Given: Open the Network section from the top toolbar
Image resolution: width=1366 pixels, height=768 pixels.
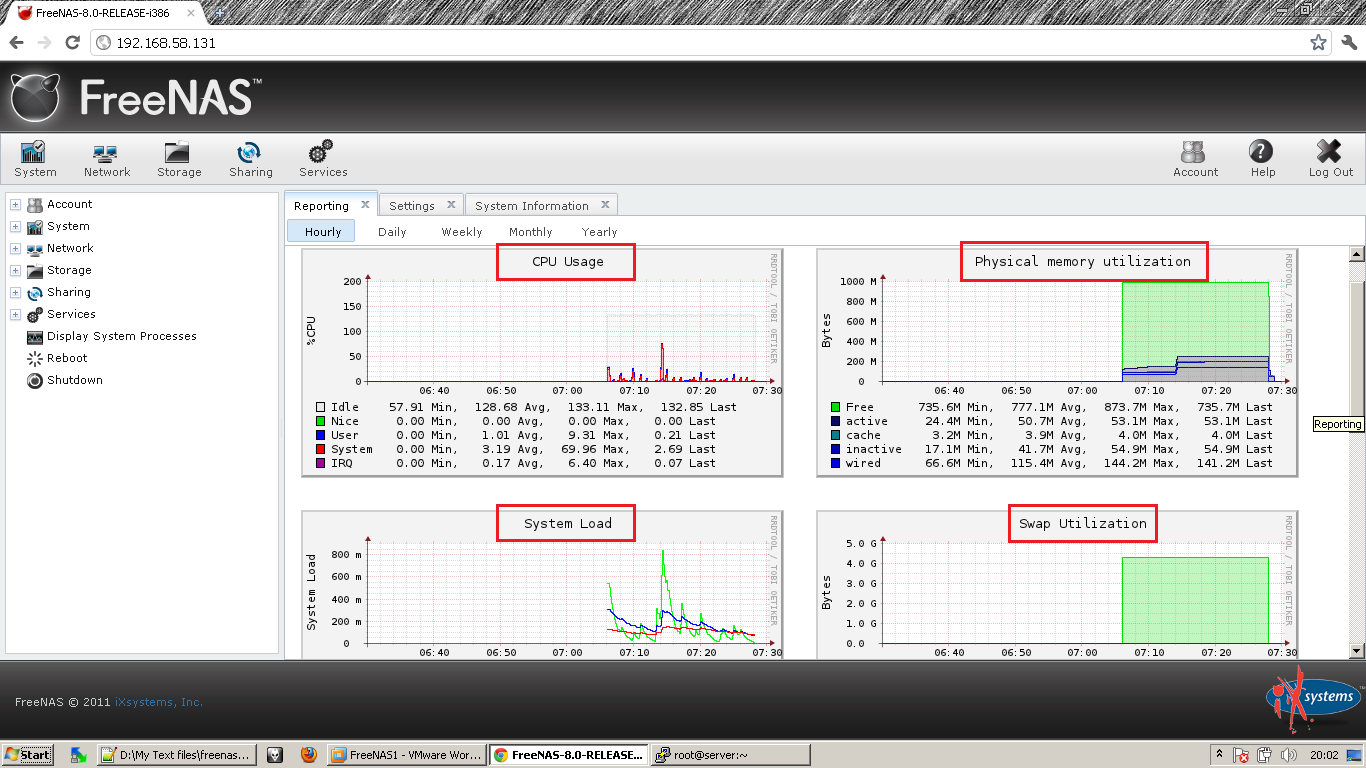Looking at the screenshot, I should coord(106,159).
